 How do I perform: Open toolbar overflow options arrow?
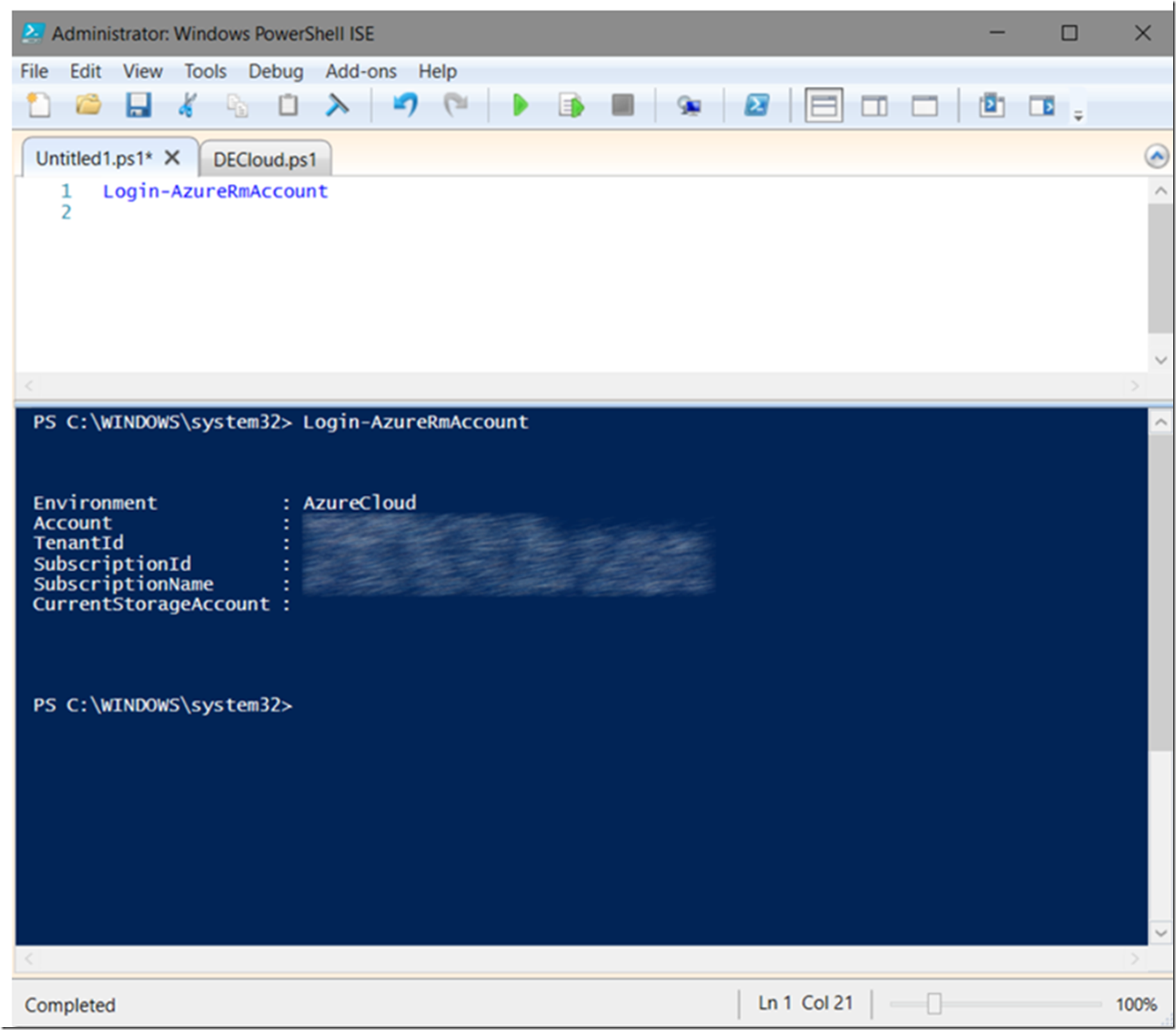1078,115
